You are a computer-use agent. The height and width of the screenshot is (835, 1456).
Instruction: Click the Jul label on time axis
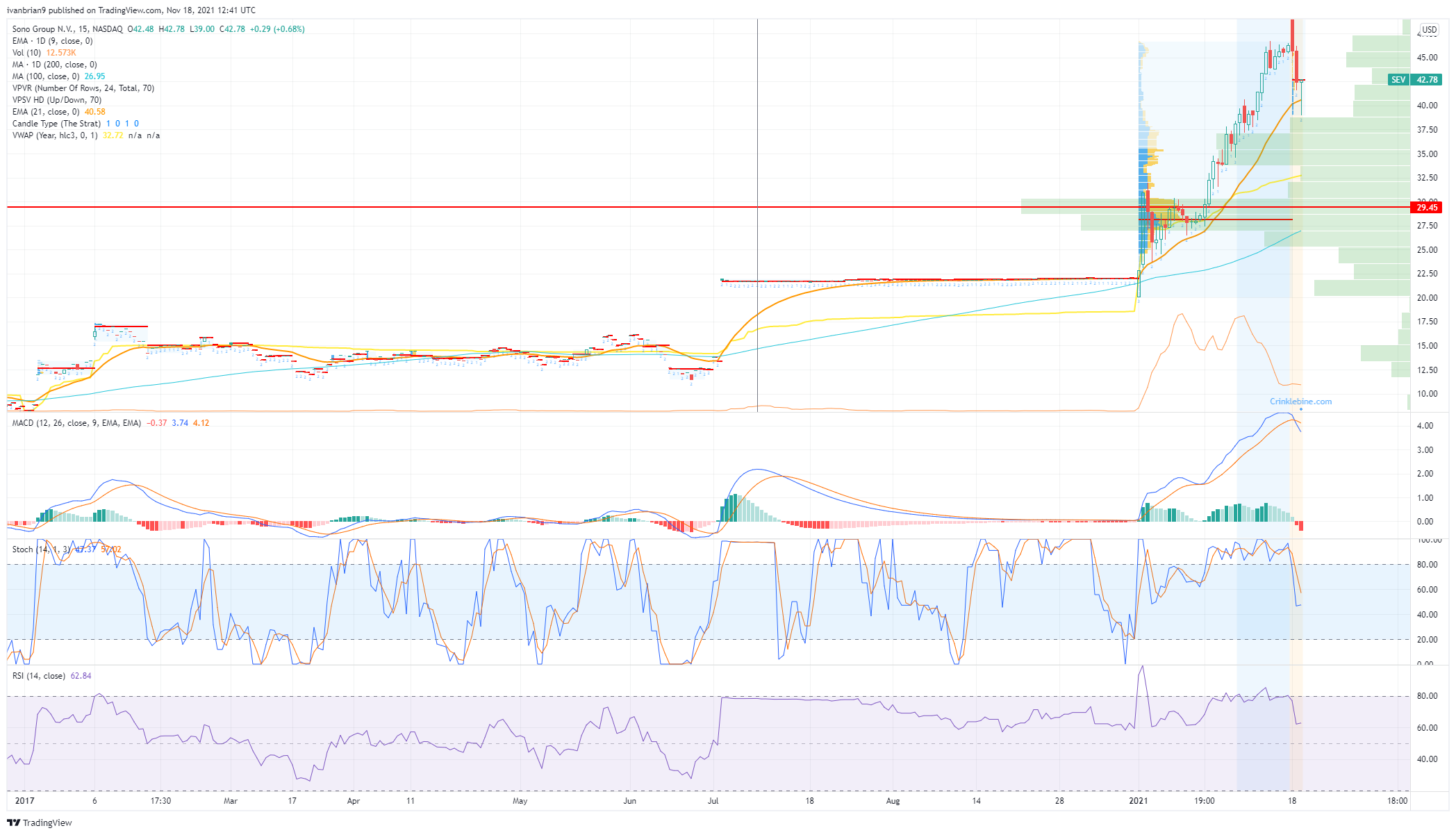point(713,801)
